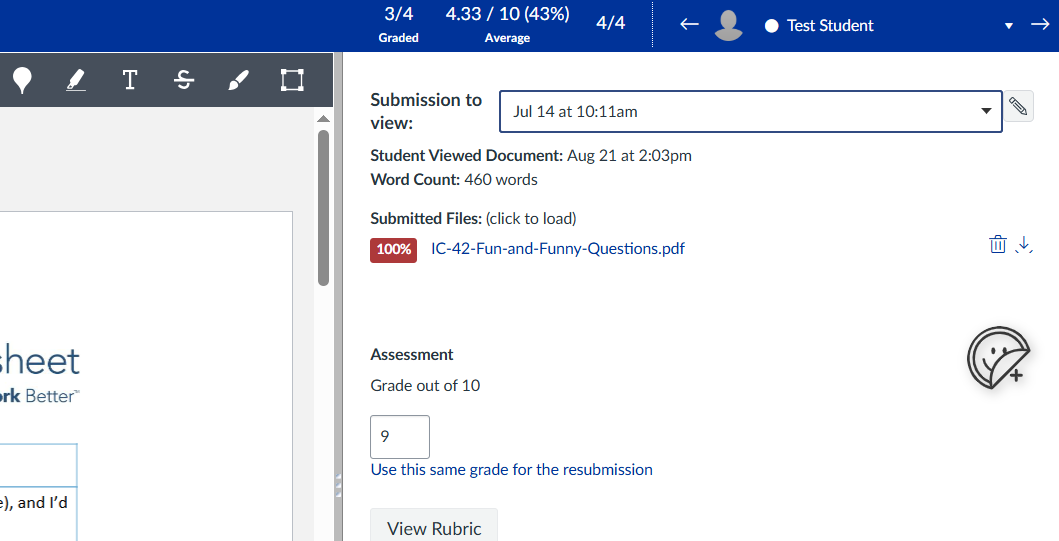The width and height of the screenshot is (1059, 541).
Task: Go to the next student arrow
Action: (x=1040, y=25)
